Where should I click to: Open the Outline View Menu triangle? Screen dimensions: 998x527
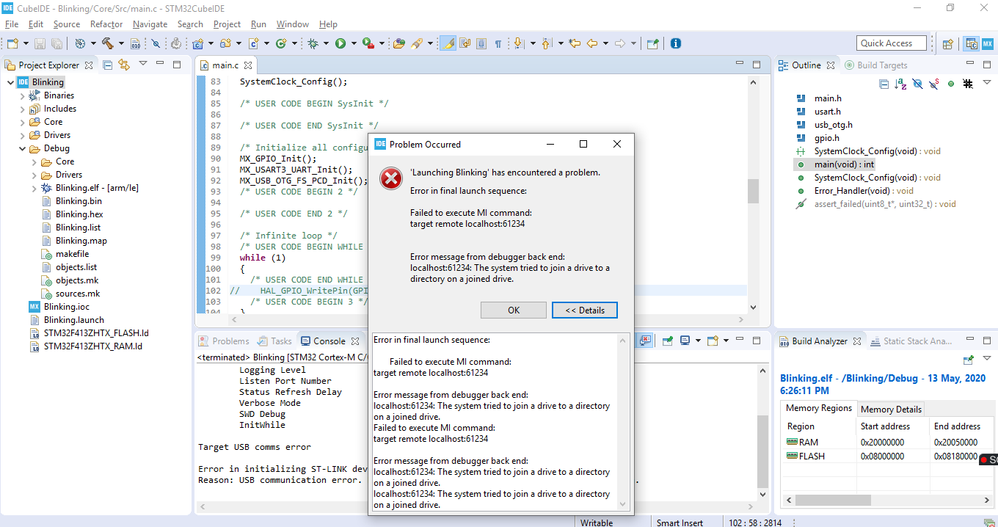coord(987,83)
